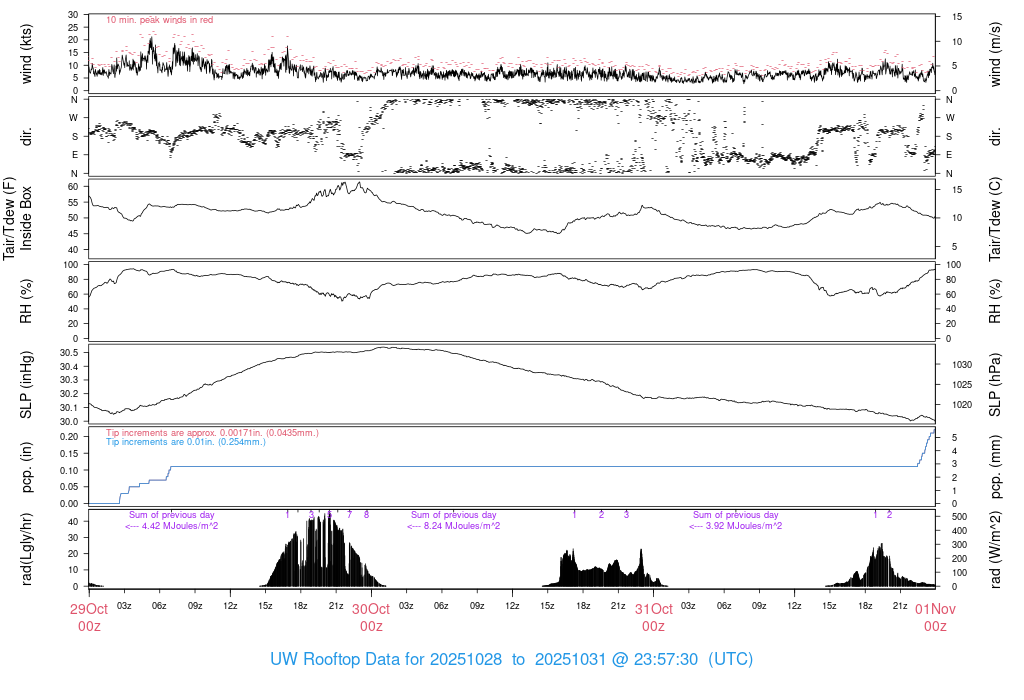Click the '31Oct' date label
This screenshot has height=700, width=1024.
654,609
